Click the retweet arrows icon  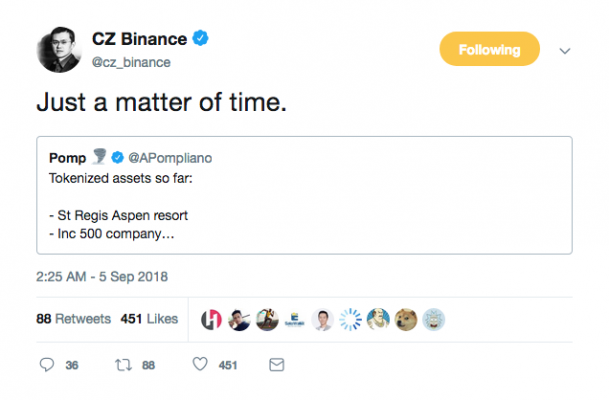coord(123,365)
